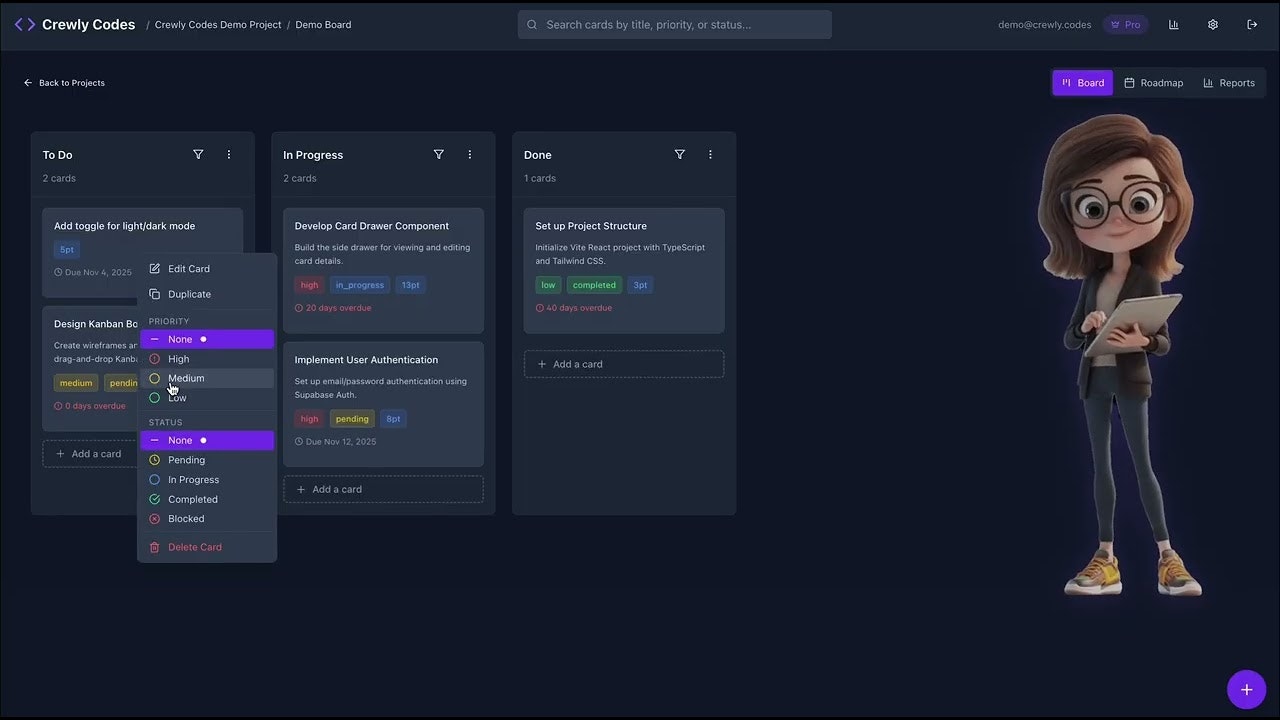Click the Edit Card pencil icon
The image size is (1280, 720).
pos(154,268)
